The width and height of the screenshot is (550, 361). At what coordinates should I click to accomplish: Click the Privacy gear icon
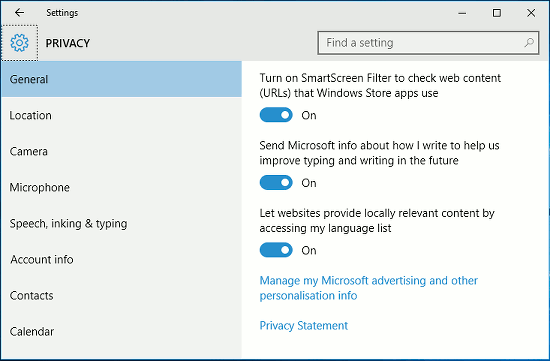click(x=19, y=43)
